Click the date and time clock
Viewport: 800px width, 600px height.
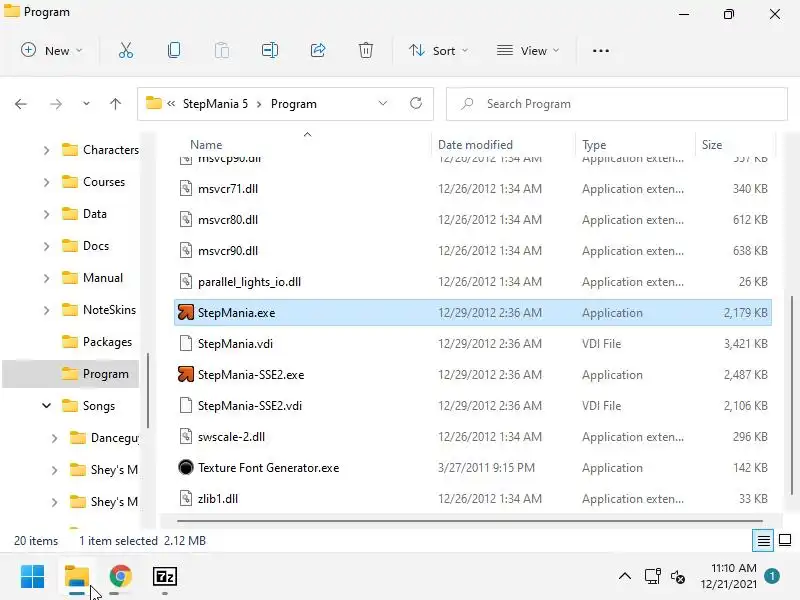click(x=729, y=576)
